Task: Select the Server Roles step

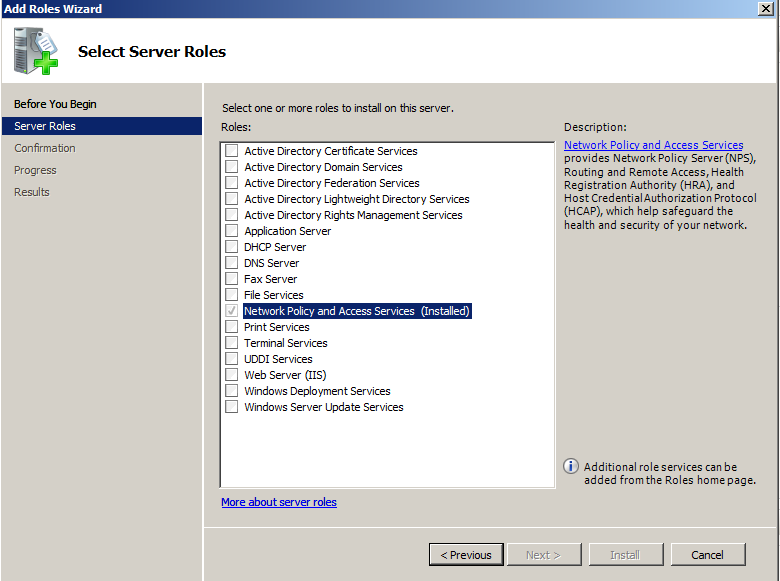Action: (x=102, y=126)
